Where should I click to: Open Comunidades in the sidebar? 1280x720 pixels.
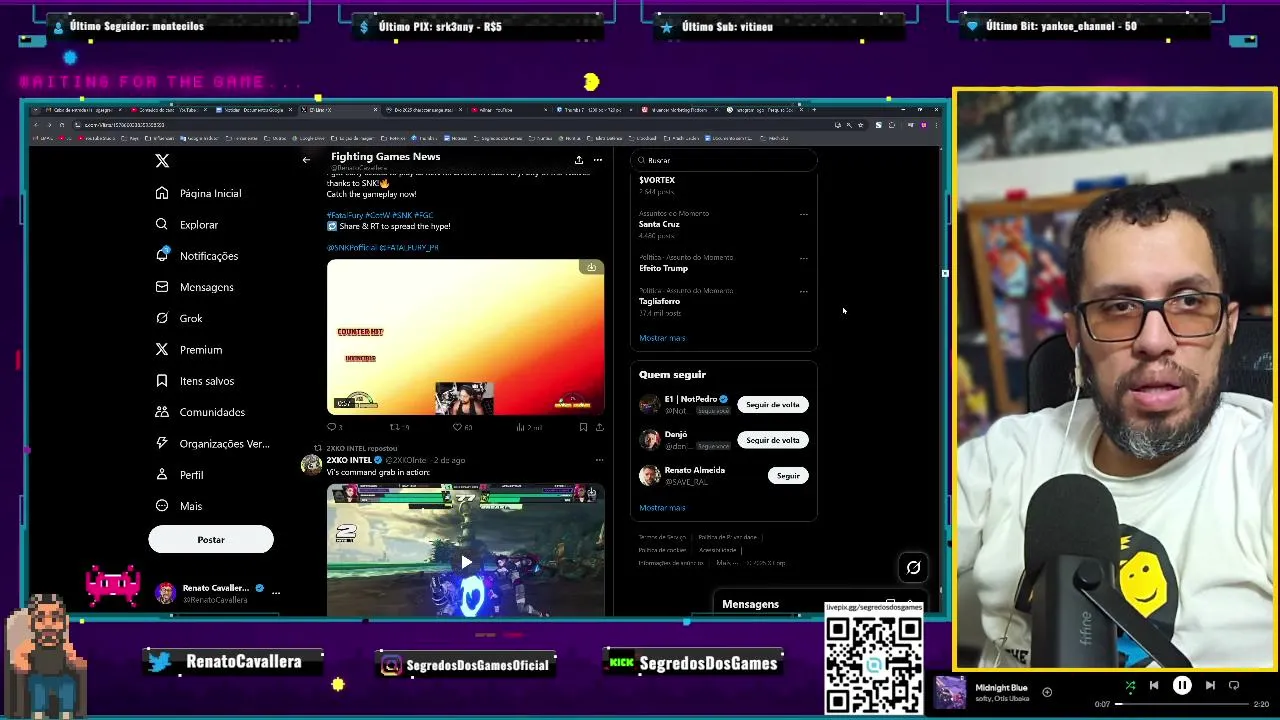pos(200,412)
